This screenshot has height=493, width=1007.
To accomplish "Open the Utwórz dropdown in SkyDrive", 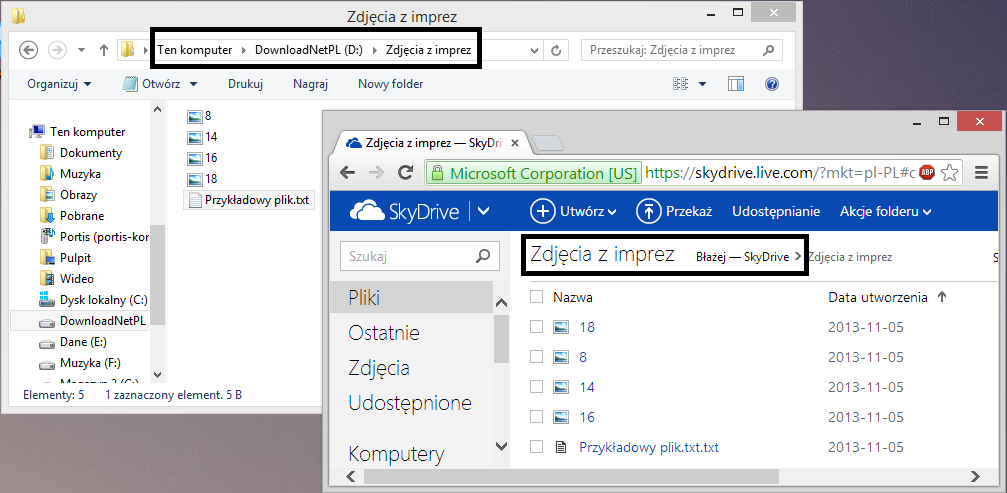I will (574, 211).
